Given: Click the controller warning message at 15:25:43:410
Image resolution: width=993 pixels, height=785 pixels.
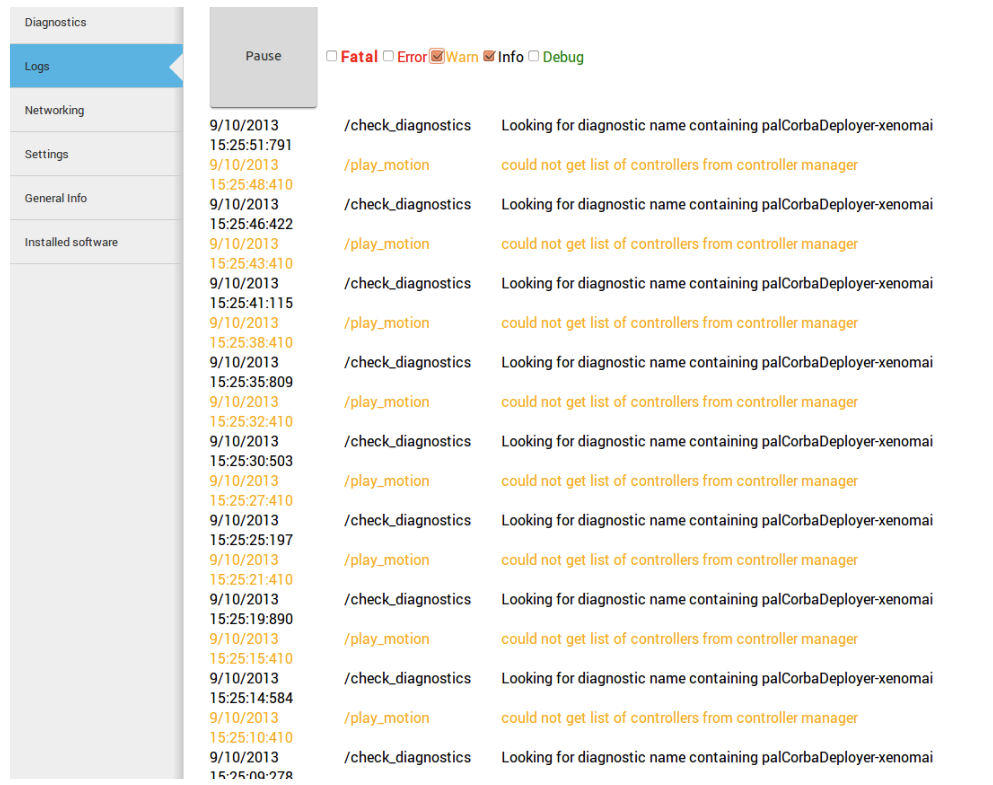Looking at the screenshot, I should tap(680, 244).
